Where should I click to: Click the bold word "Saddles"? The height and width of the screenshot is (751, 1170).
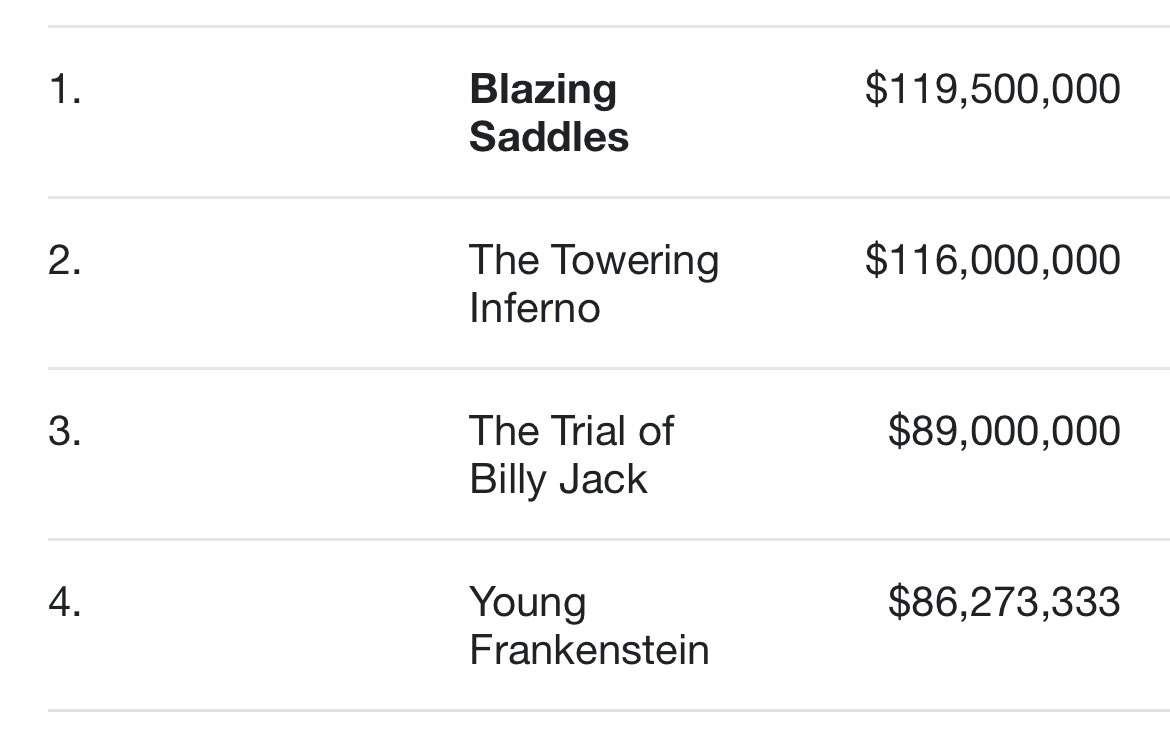pyautogui.click(x=549, y=137)
